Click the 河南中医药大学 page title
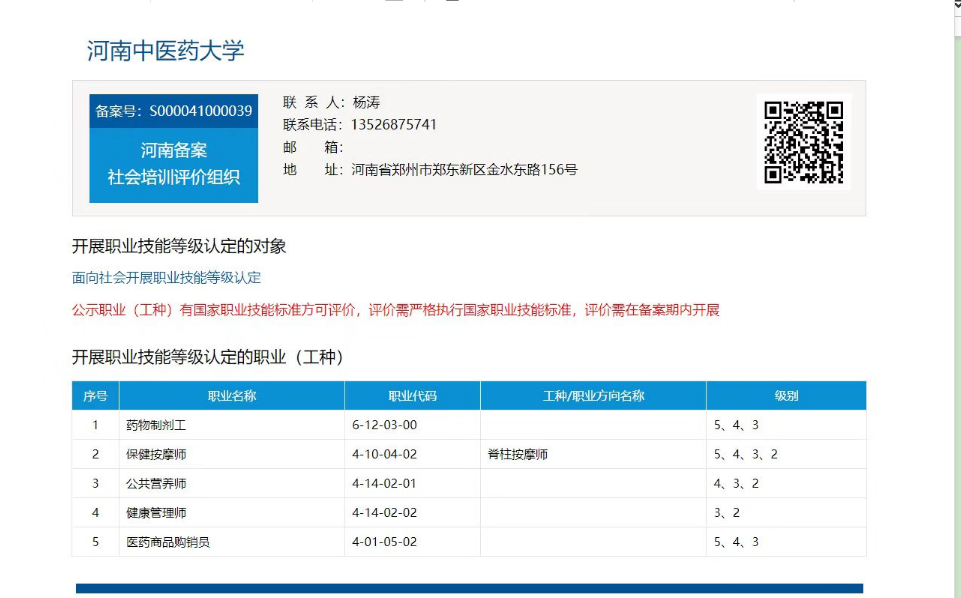The image size is (961, 598). pos(166,51)
